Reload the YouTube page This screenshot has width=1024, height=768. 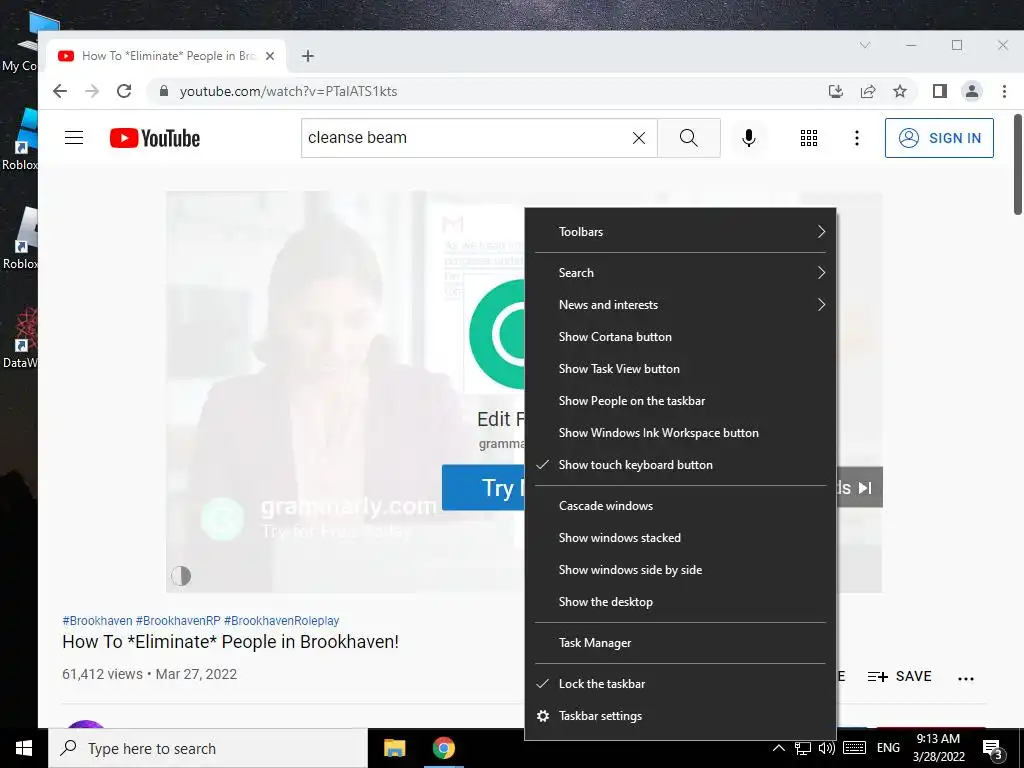click(x=124, y=91)
